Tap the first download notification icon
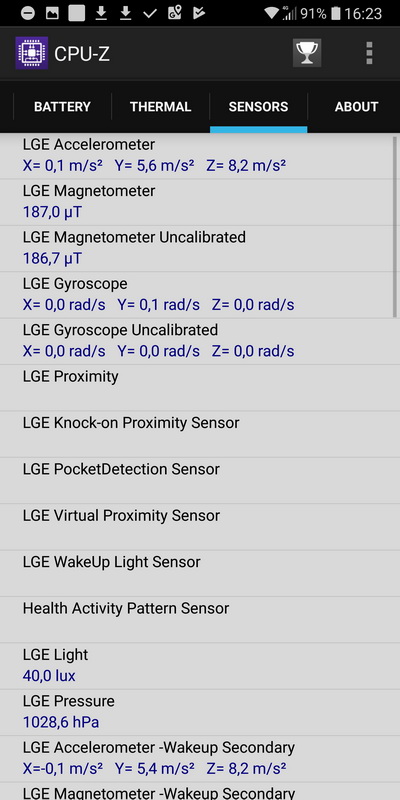 [102, 13]
